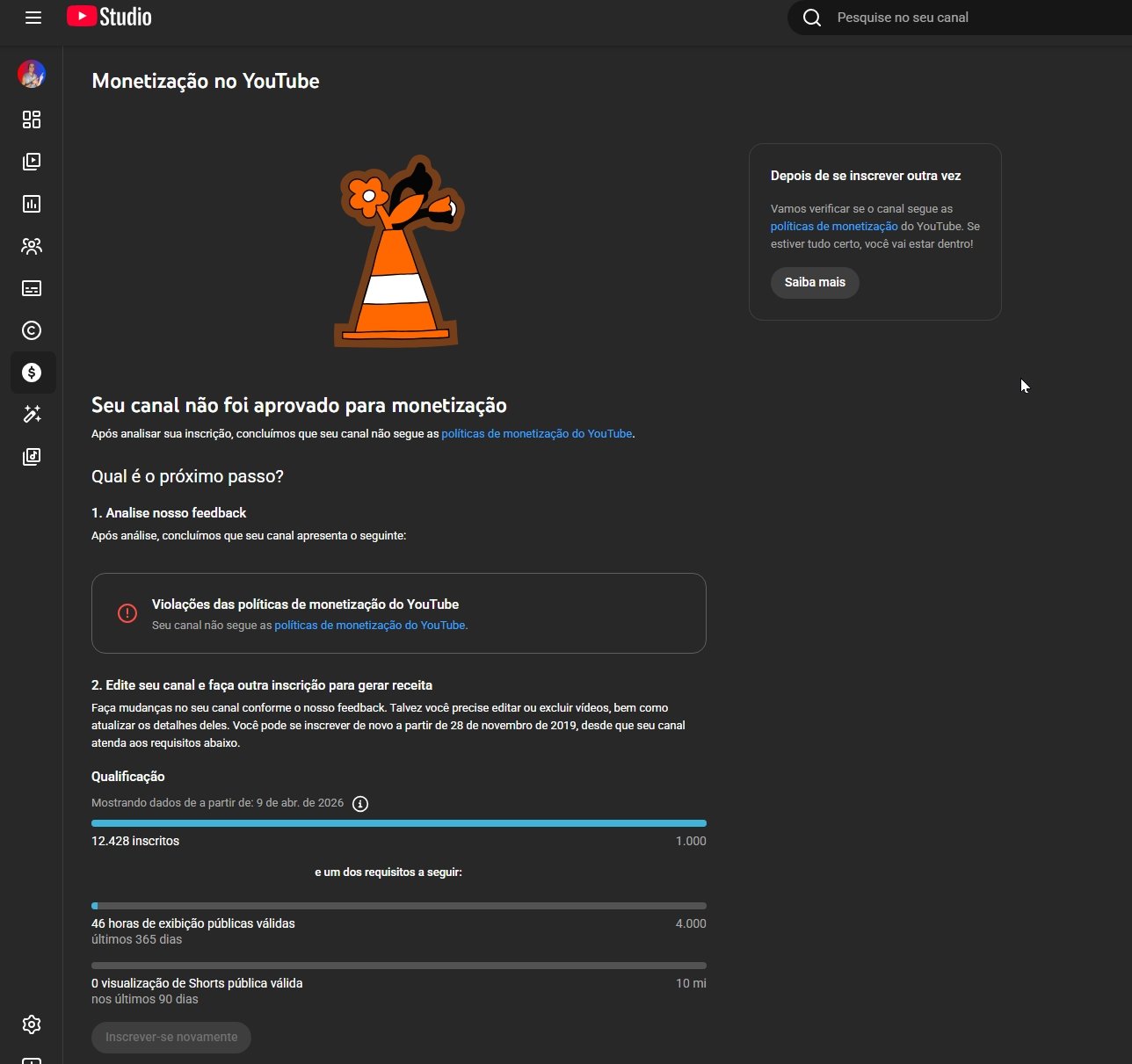Click the '12.428 inscritos' count
The image size is (1132, 1064).
pos(135,841)
